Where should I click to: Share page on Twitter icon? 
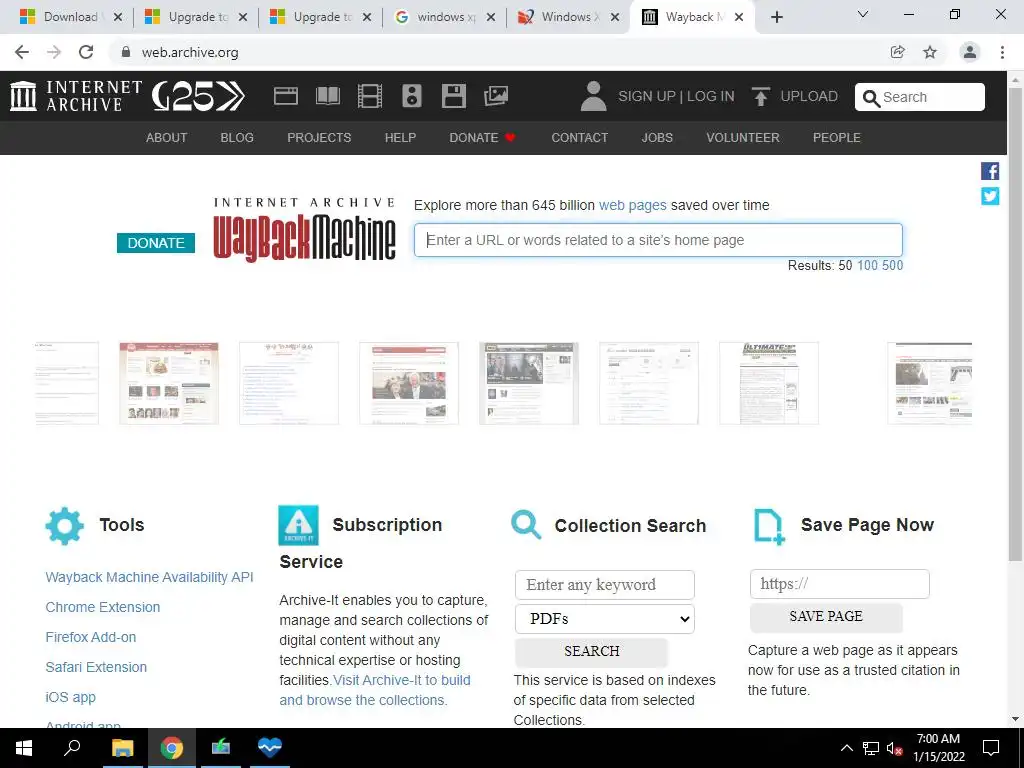click(x=989, y=196)
